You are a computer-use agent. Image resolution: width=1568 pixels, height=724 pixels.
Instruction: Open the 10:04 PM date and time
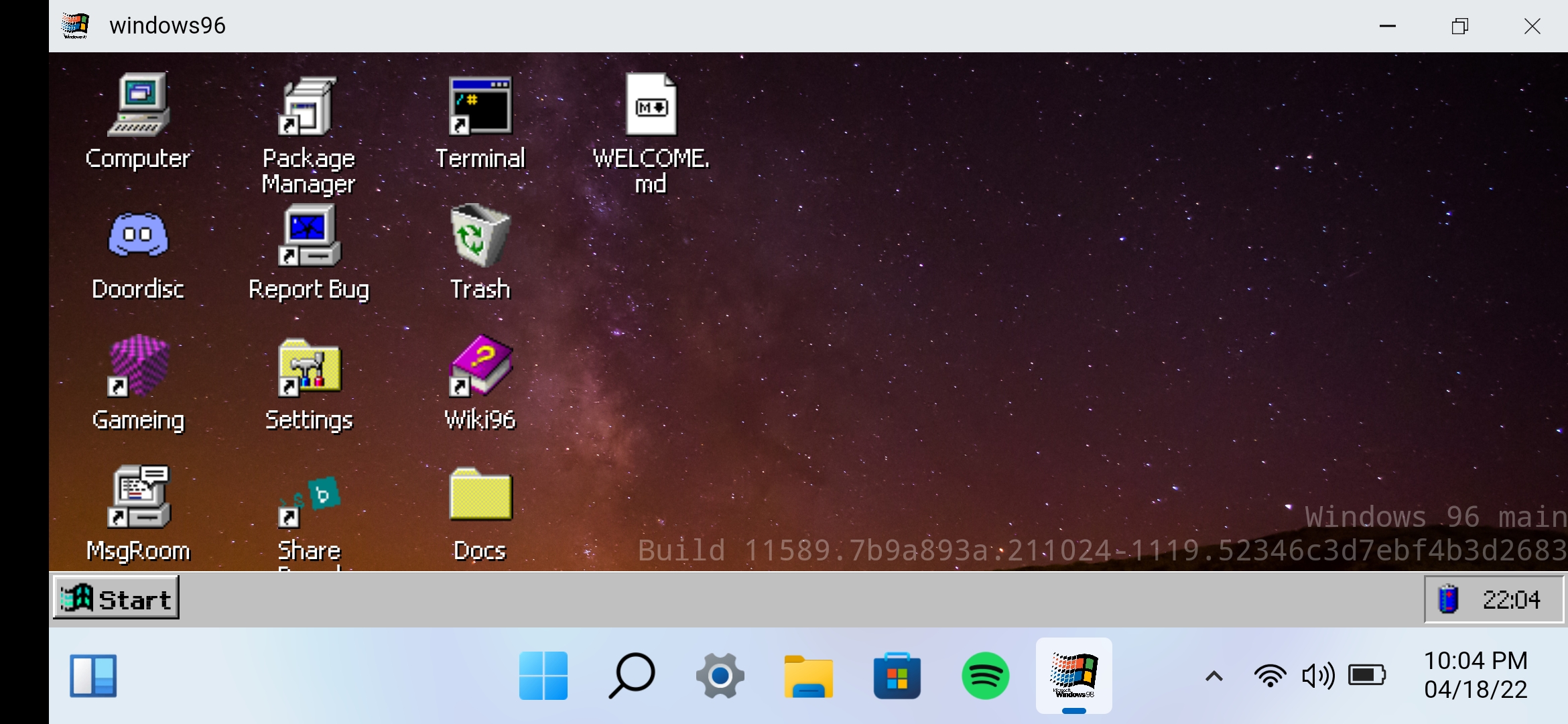coord(1476,675)
